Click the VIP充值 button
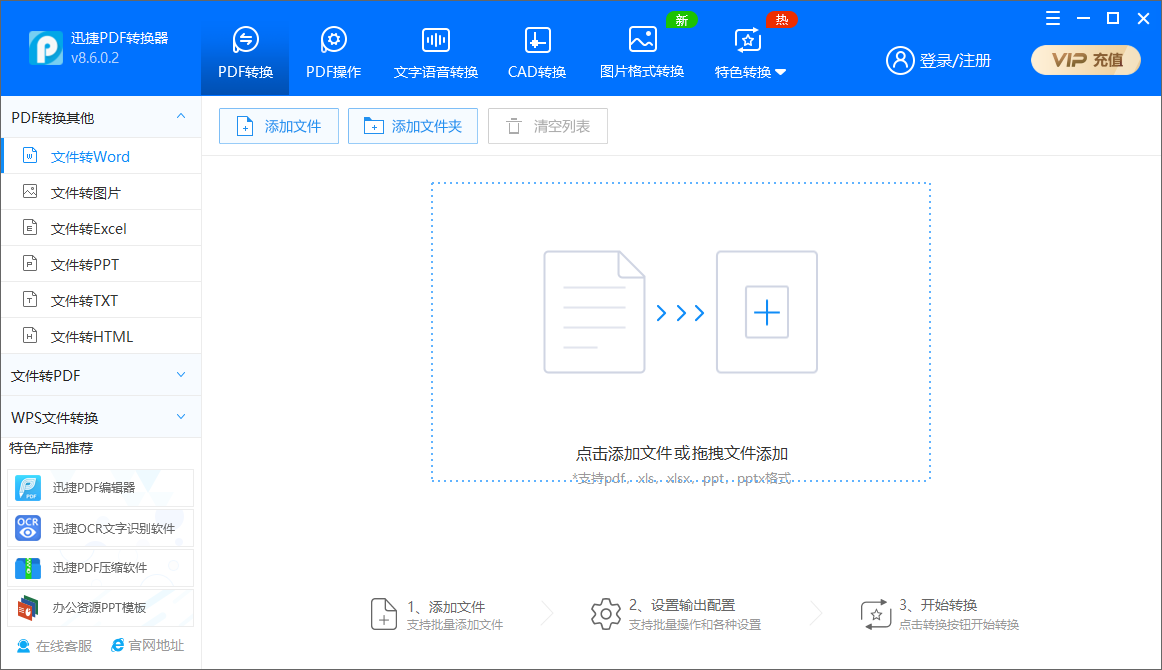 (x=1086, y=60)
